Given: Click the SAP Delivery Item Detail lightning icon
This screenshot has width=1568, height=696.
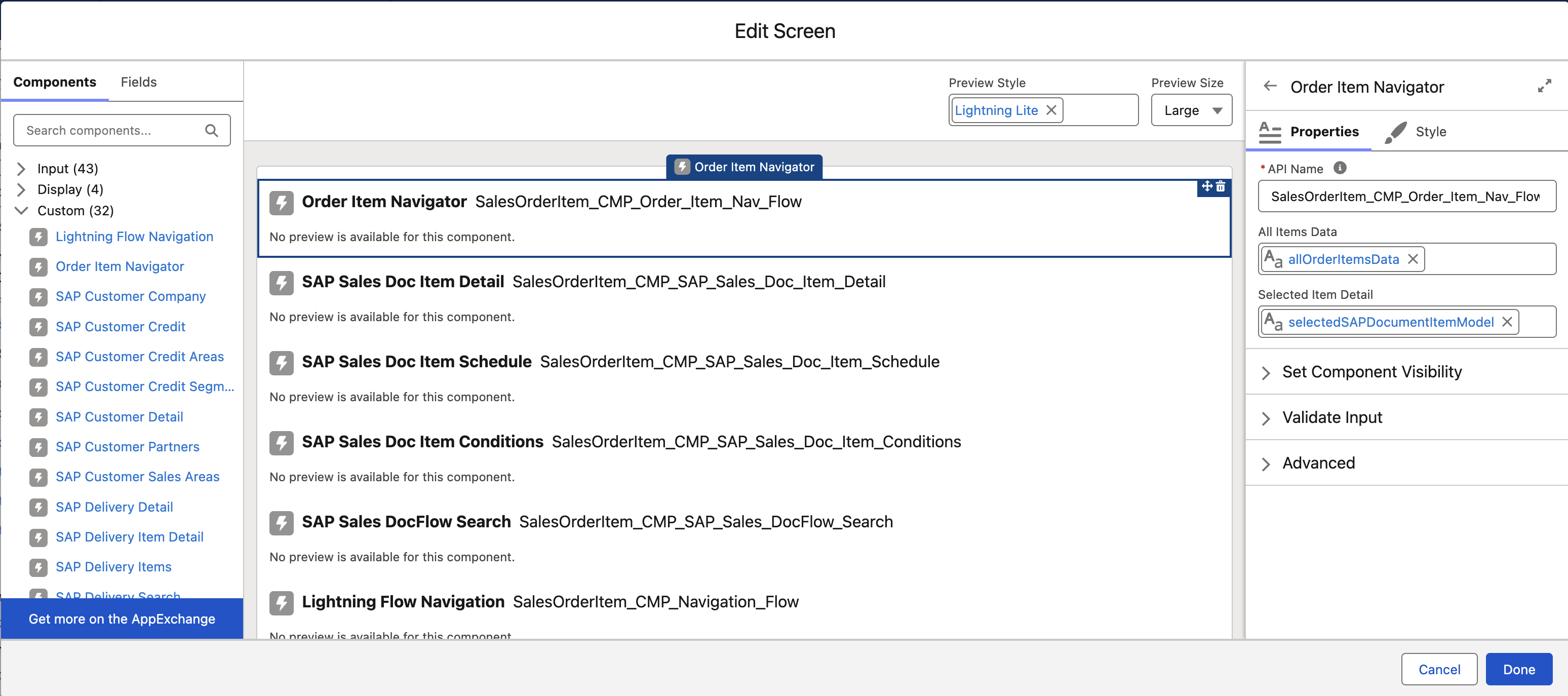Looking at the screenshot, I should (38, 537).
